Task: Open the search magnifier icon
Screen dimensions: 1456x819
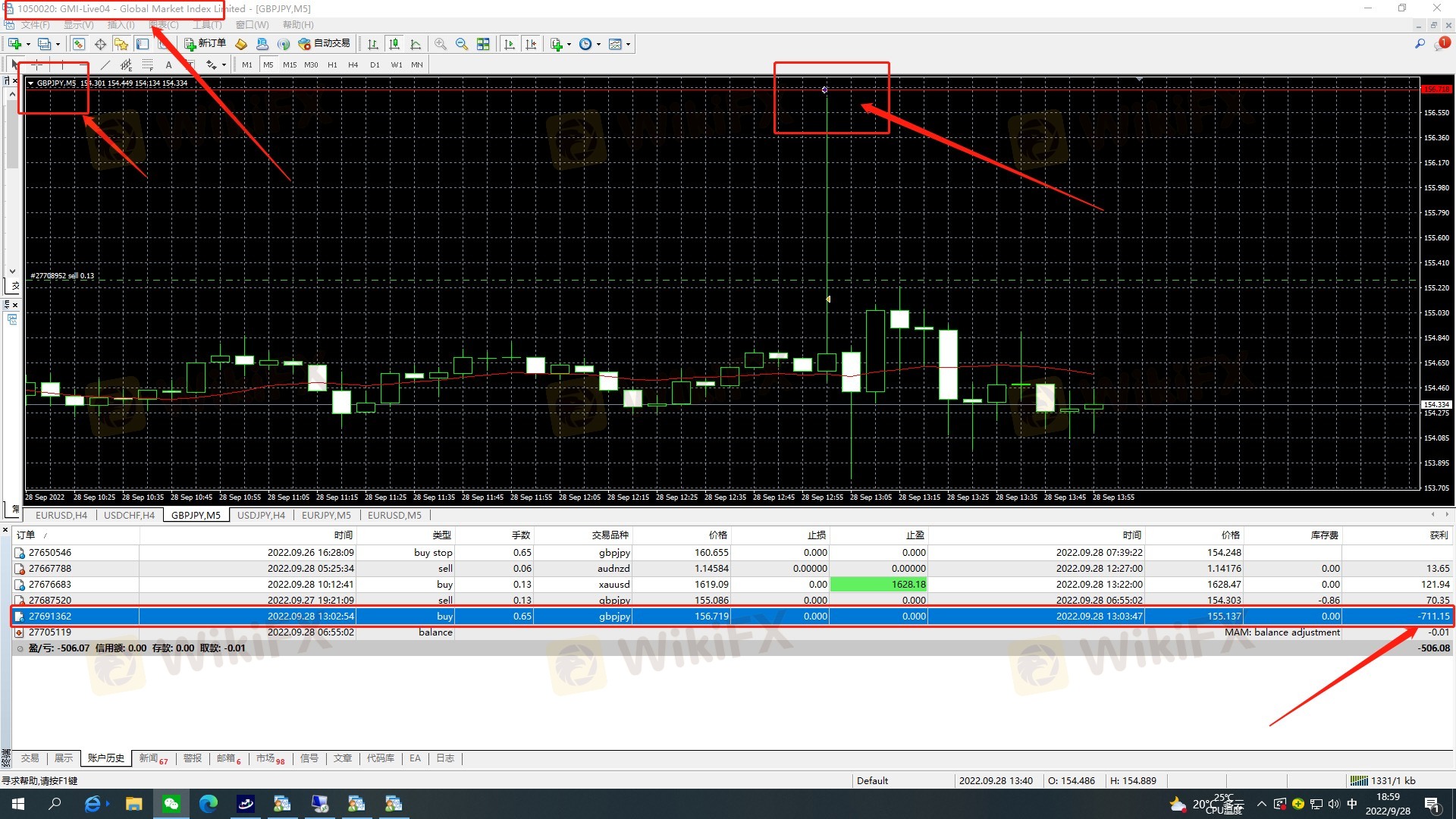Action: click(1420, 44)
